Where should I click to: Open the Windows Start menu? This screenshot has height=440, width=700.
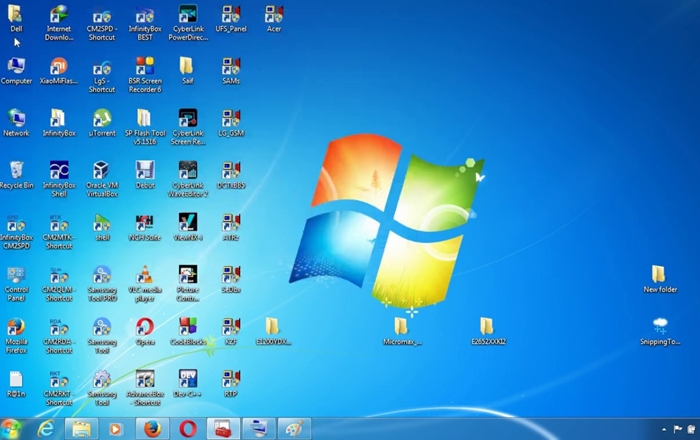(12, 429)
